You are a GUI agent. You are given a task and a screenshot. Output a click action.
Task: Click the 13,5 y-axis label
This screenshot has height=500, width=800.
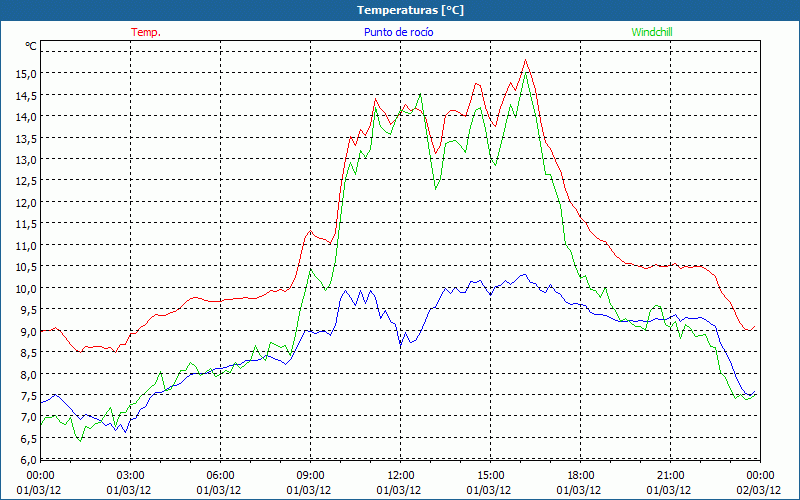28,138
